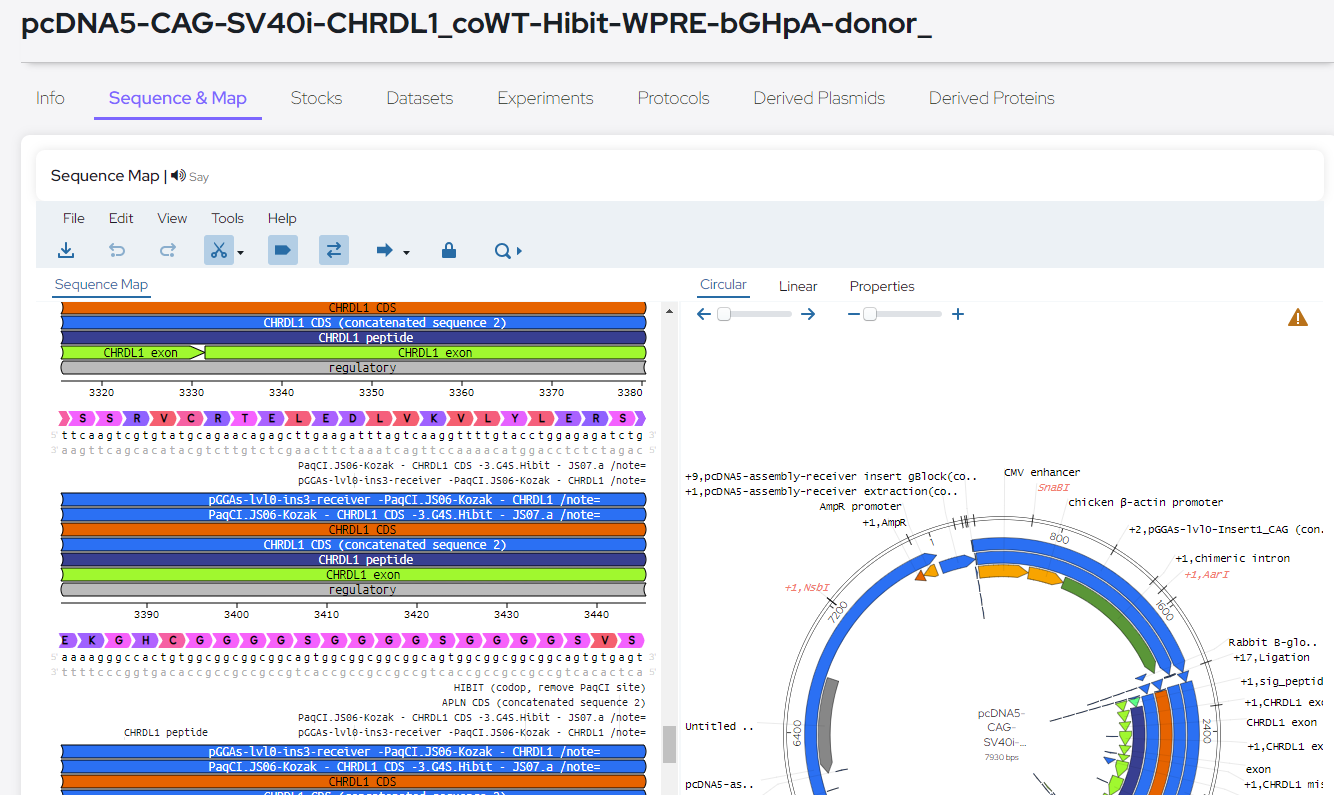Switch to the Linear map tab
The image size is (1334, 795).
(798, 286)
